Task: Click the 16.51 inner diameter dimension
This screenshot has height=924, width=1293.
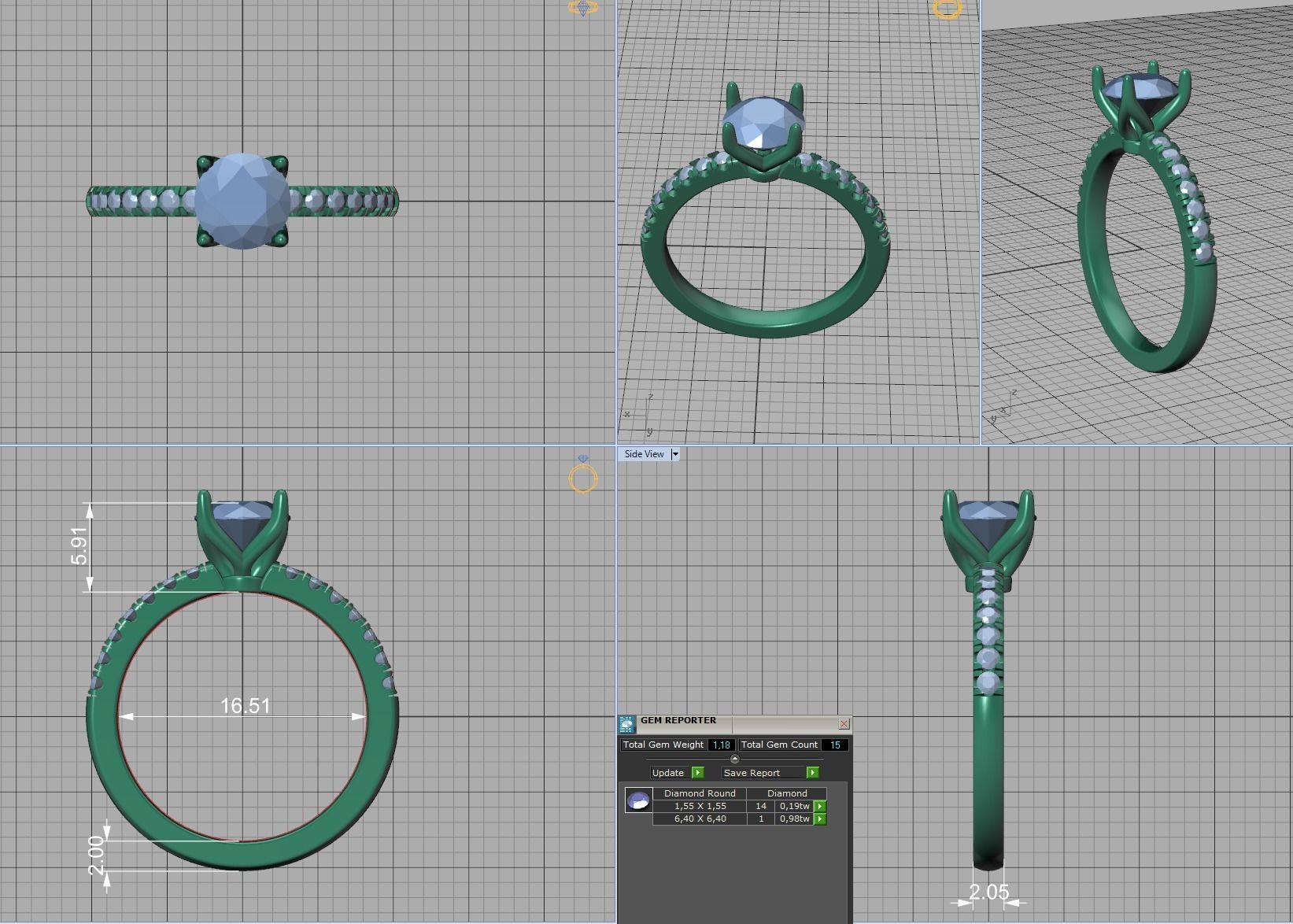Action: tap(245, 706)
